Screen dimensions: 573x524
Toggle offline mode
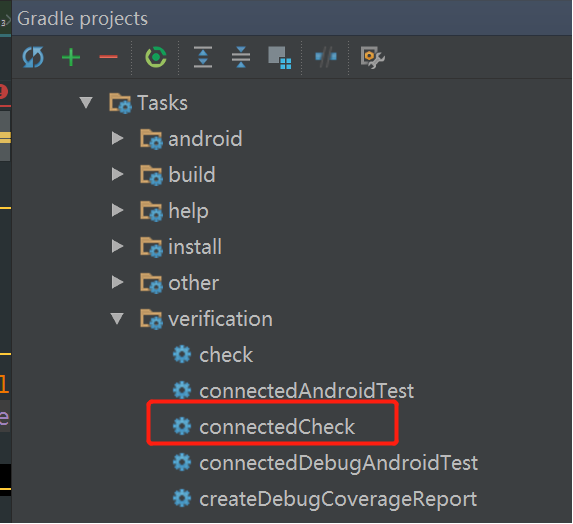pos(326,57)
